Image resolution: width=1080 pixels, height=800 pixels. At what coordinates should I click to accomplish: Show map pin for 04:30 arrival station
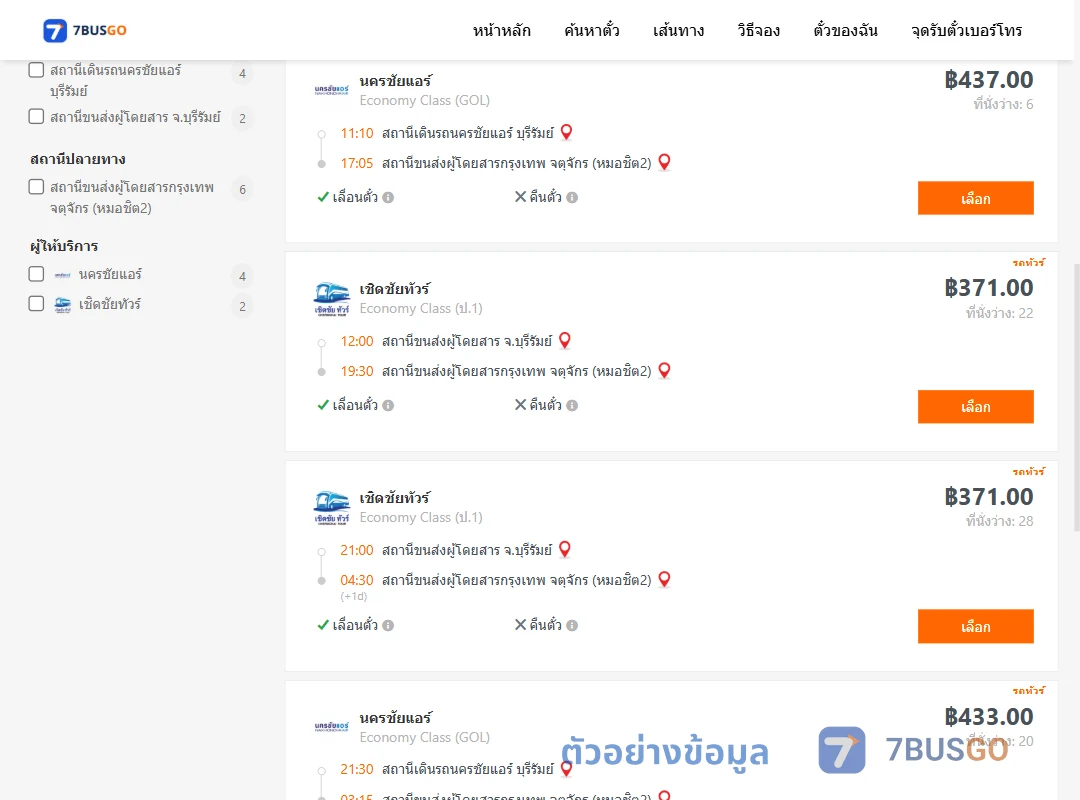[x=664, y=580]
